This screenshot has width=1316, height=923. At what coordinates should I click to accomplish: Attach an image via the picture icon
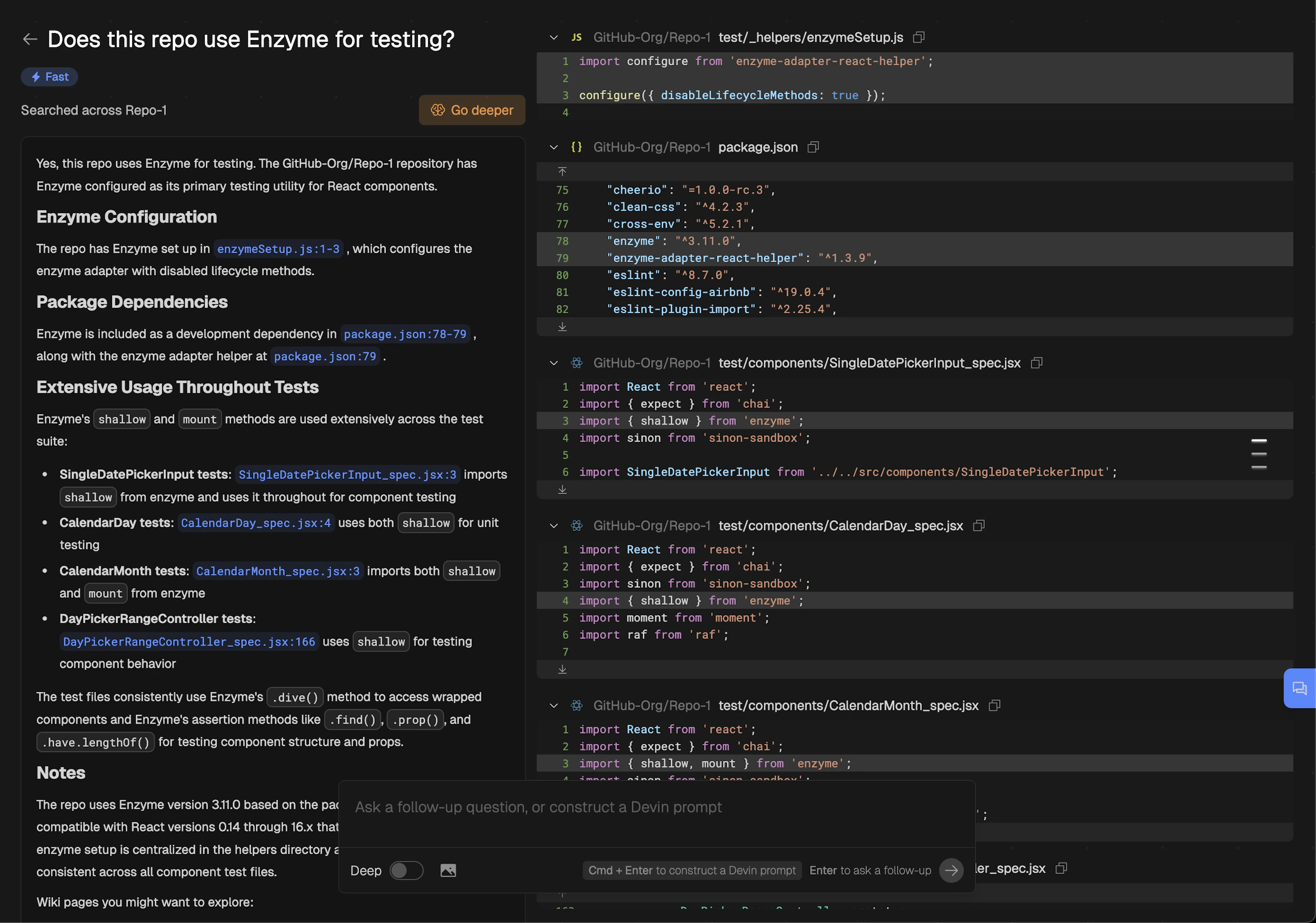(x=447, y=870)
